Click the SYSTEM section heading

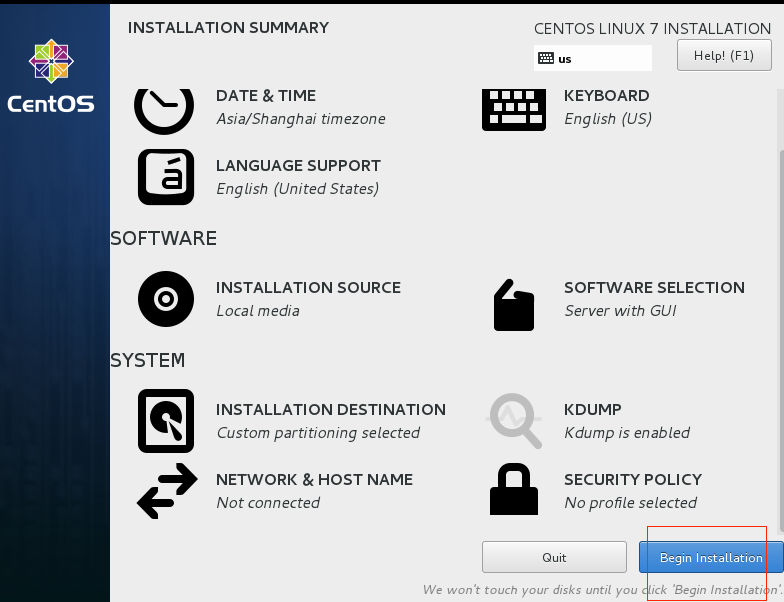148,360
